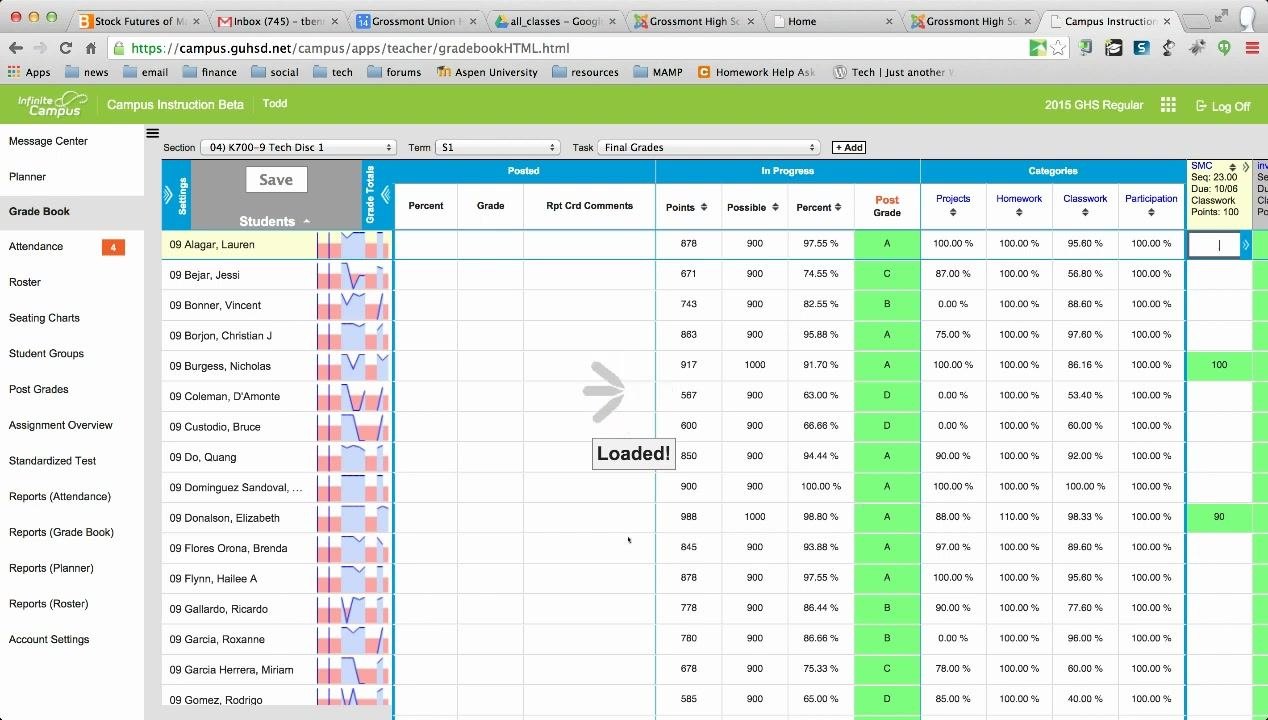1268x720 pixels.
Task: Go to browser home page
Action: coord(90,48)
